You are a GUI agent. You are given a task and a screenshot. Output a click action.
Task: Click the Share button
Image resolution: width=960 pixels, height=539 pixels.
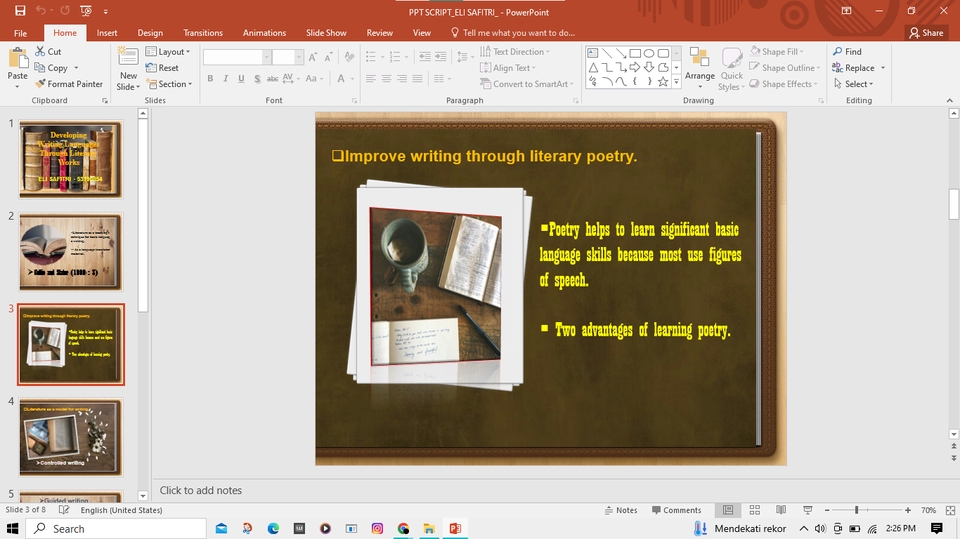tap(926, 33)
